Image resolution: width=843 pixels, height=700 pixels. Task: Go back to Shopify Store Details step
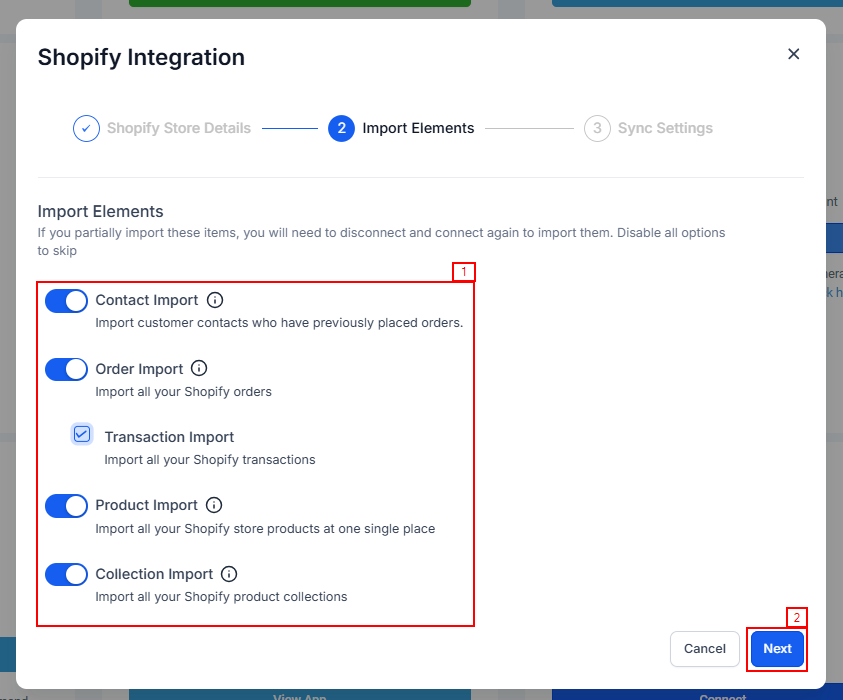pyautogui.click(x=178, y=128)
